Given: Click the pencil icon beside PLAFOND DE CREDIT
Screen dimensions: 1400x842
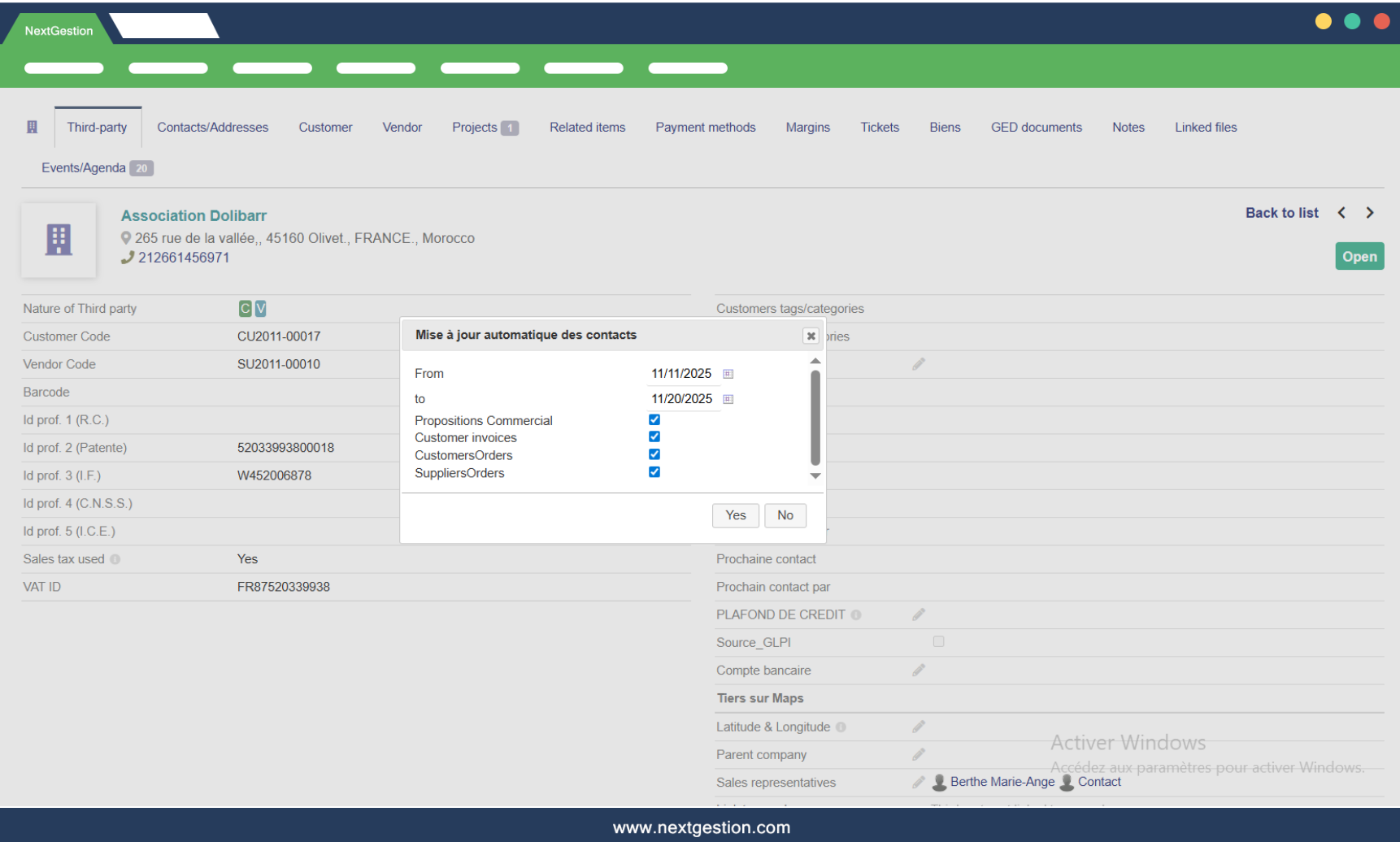Looking at the screenshot, I should (x=919, y=614).
